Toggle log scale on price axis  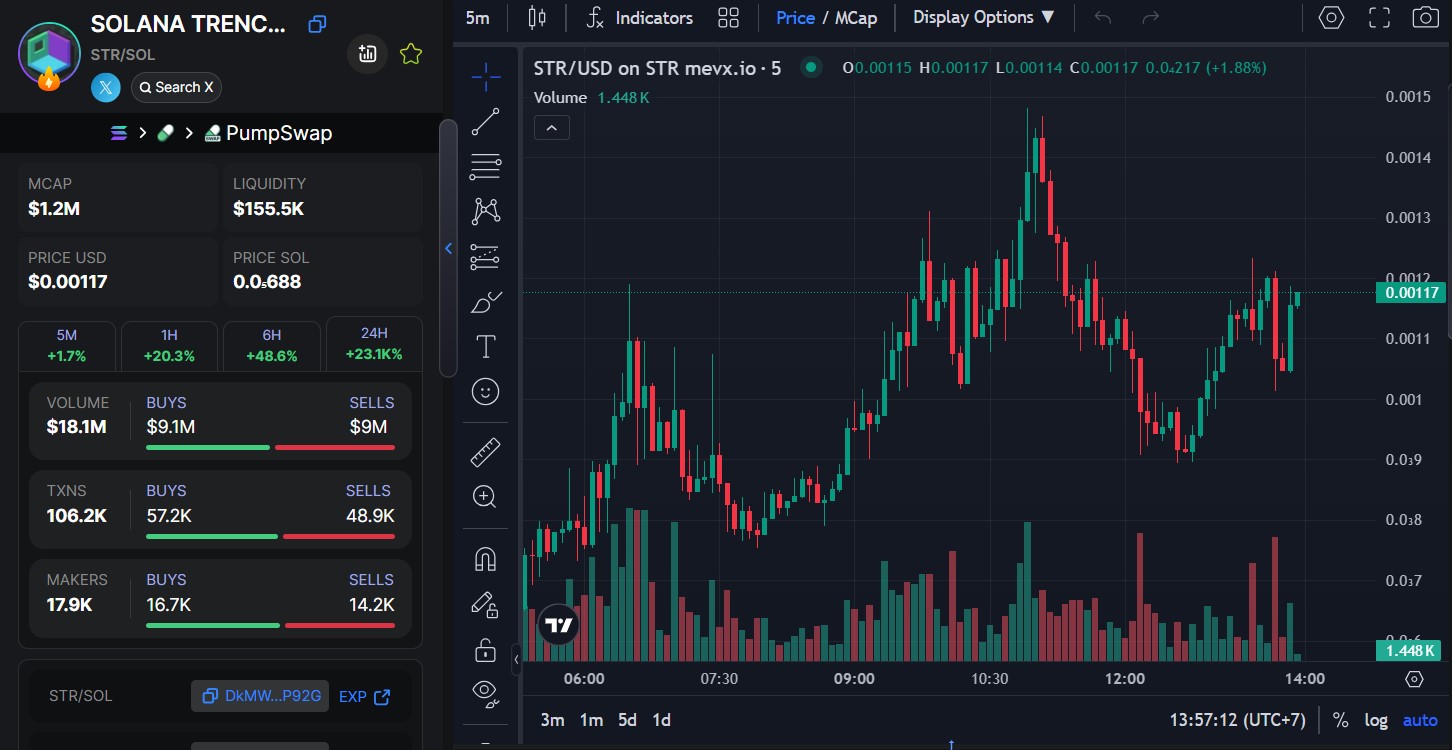1376,720
